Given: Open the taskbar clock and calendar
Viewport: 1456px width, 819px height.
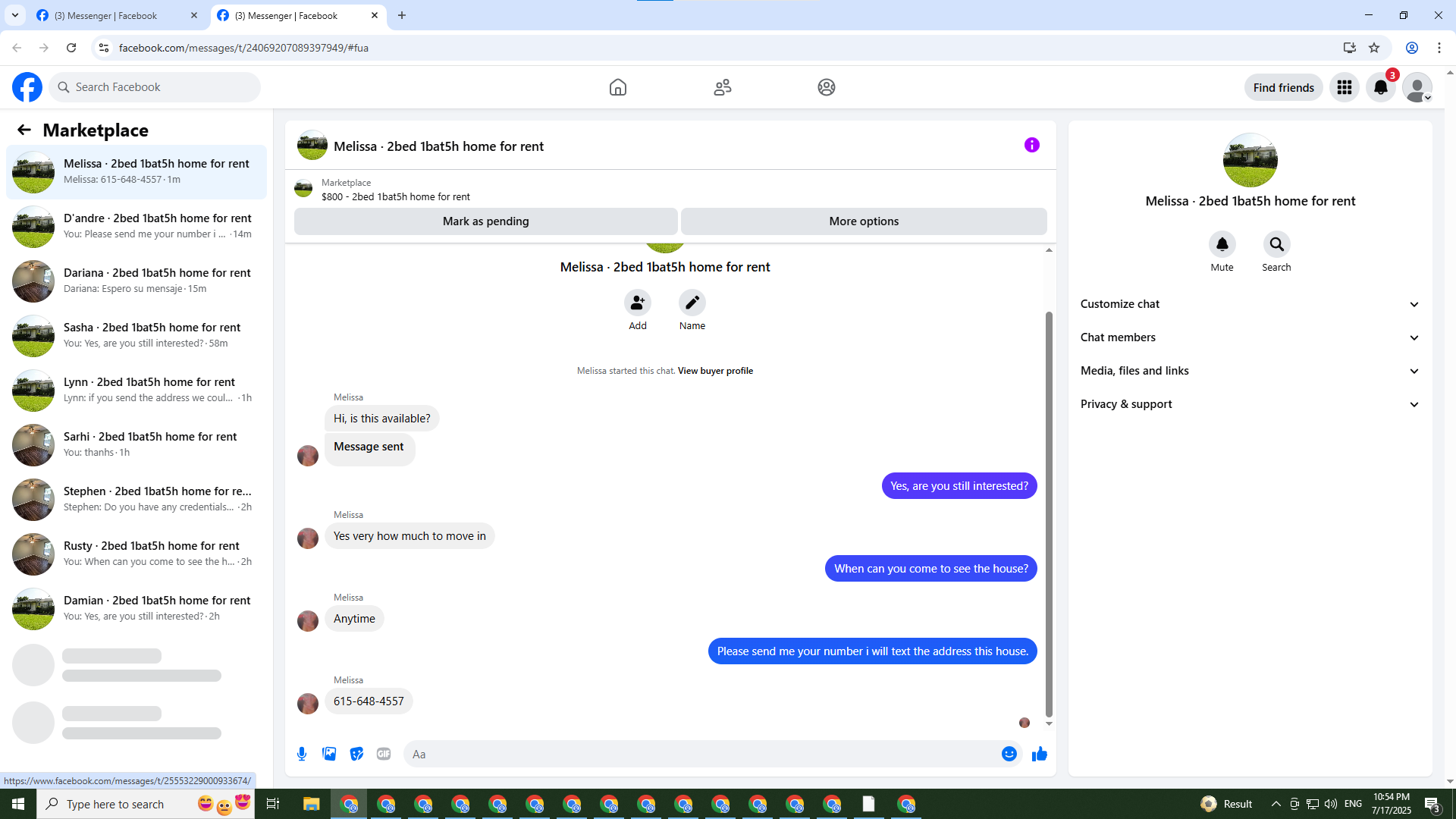Looking at the screenshot, I should (x=1392, y=804).
